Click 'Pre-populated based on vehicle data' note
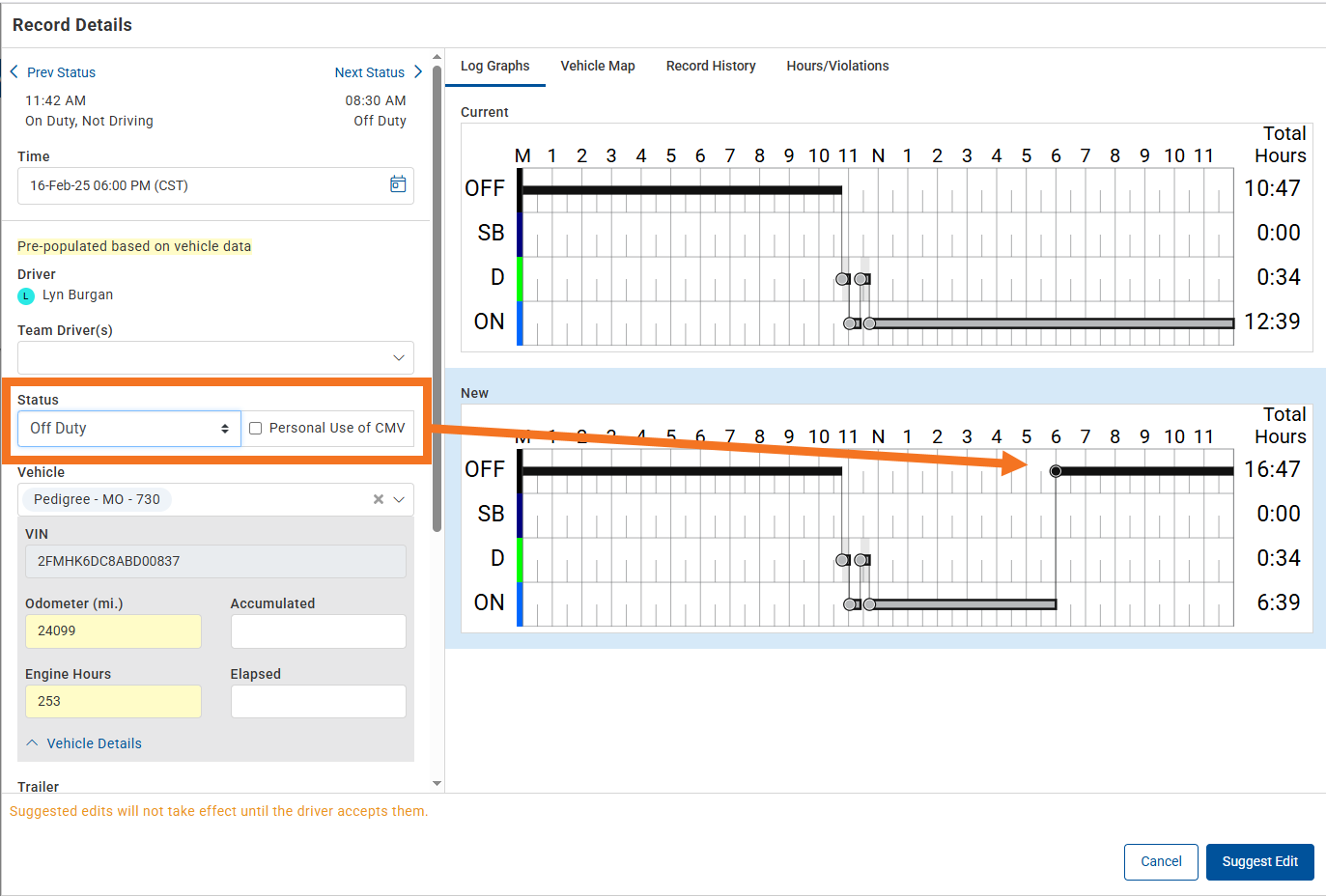1326x896 pixels. tap(134, 246)
